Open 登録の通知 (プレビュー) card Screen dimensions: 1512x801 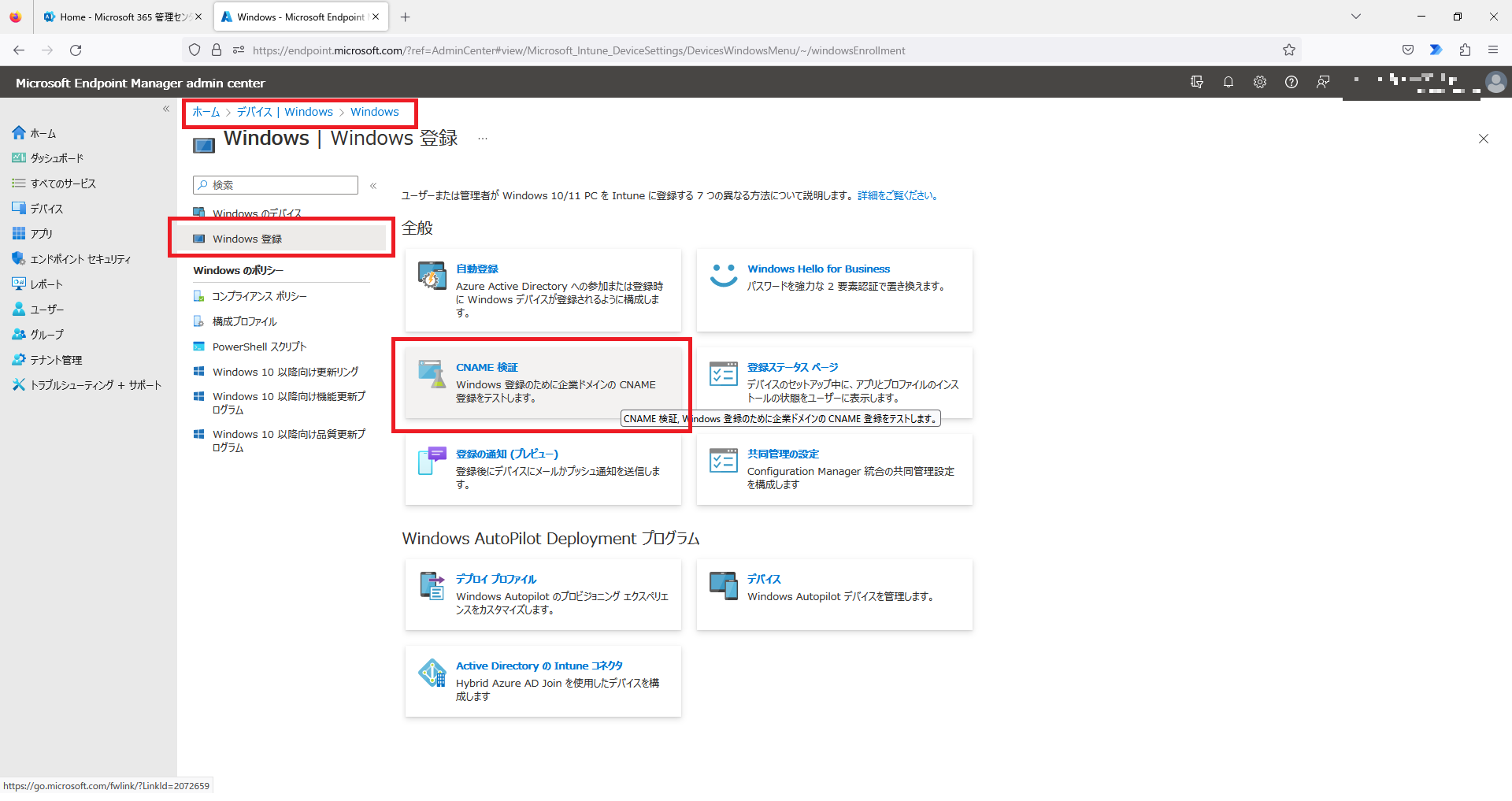(543, 469)
